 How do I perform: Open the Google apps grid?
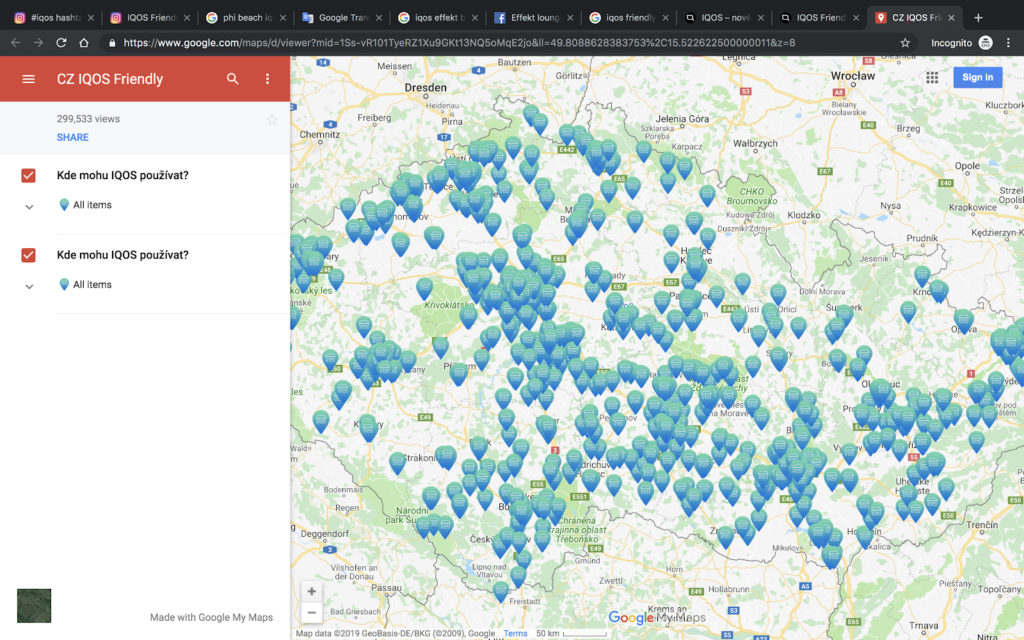click(x=932, y=78)
